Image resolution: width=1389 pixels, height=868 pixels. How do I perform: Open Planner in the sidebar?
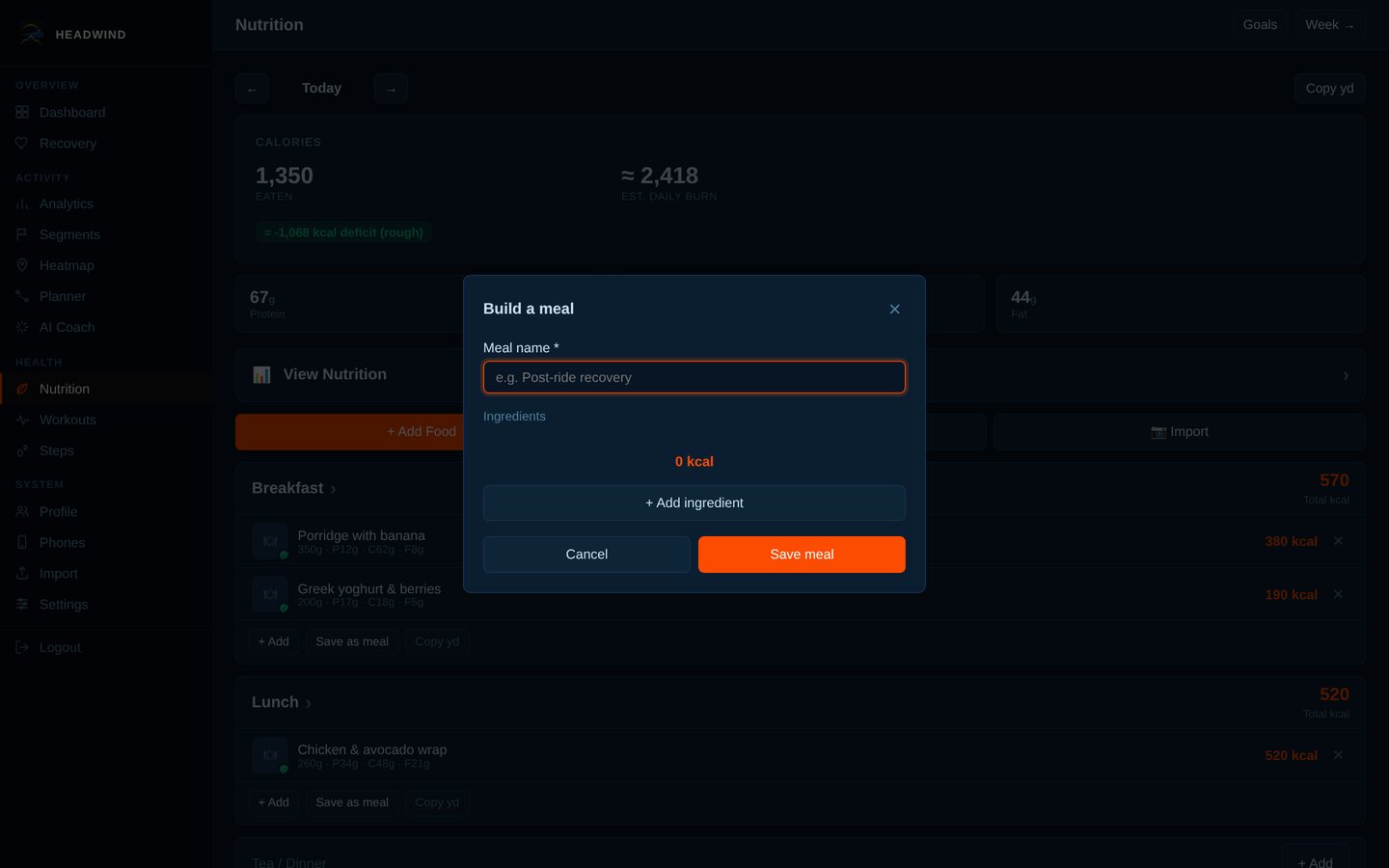106,297
